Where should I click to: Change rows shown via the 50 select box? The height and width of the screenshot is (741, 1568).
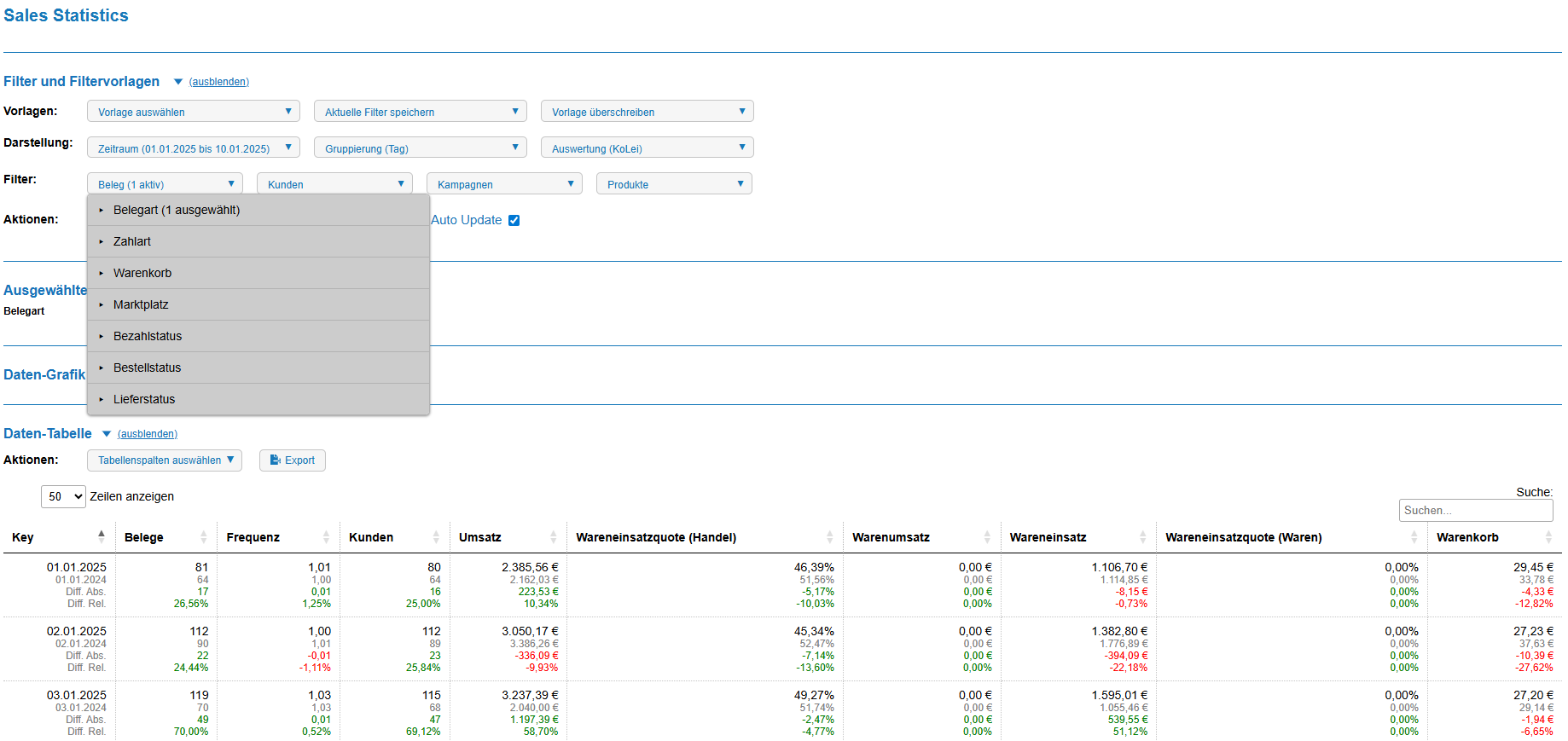coord(63,497)
